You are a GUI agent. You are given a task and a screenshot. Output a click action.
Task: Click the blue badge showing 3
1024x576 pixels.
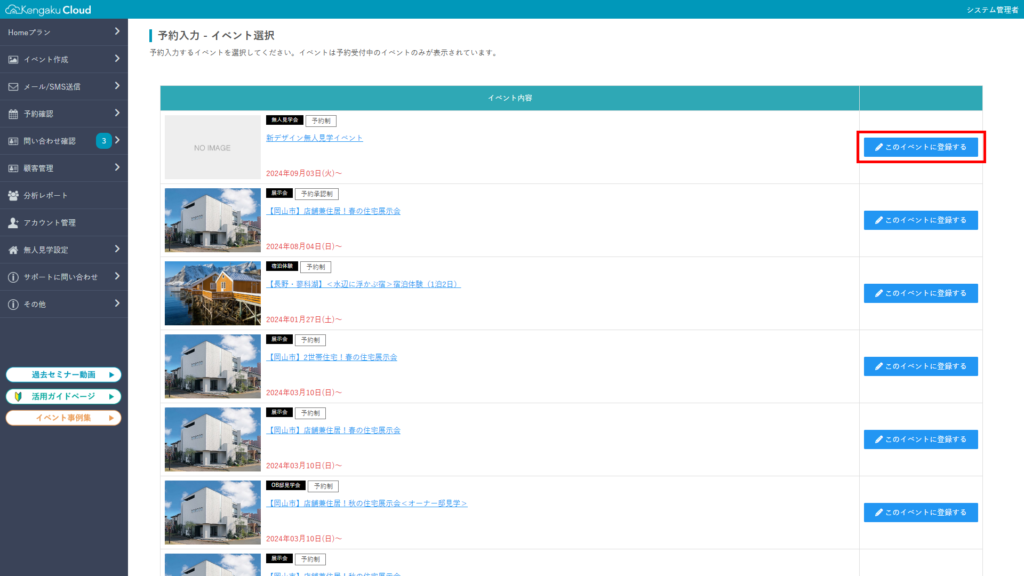103,141
